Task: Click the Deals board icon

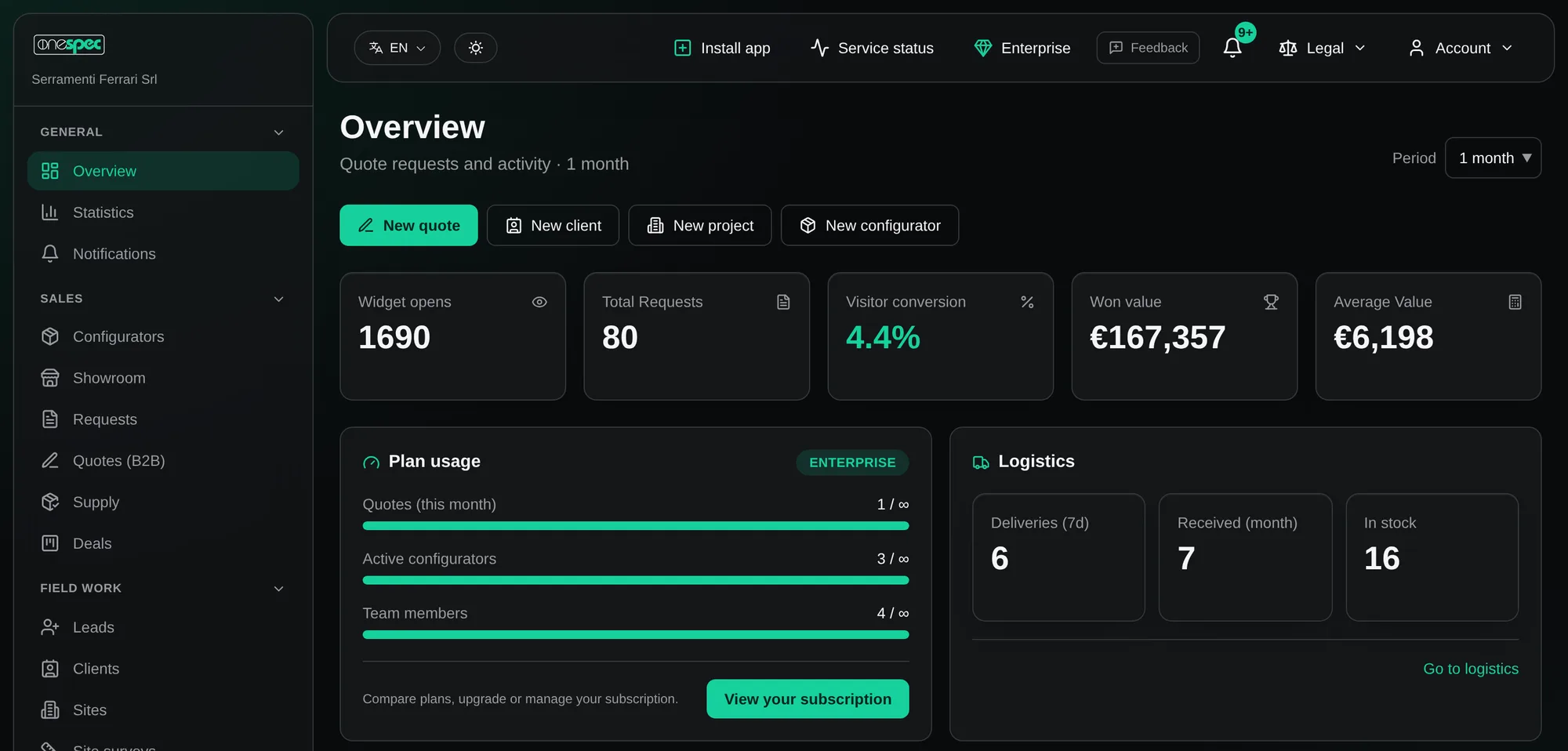Action: coord(50,543)
